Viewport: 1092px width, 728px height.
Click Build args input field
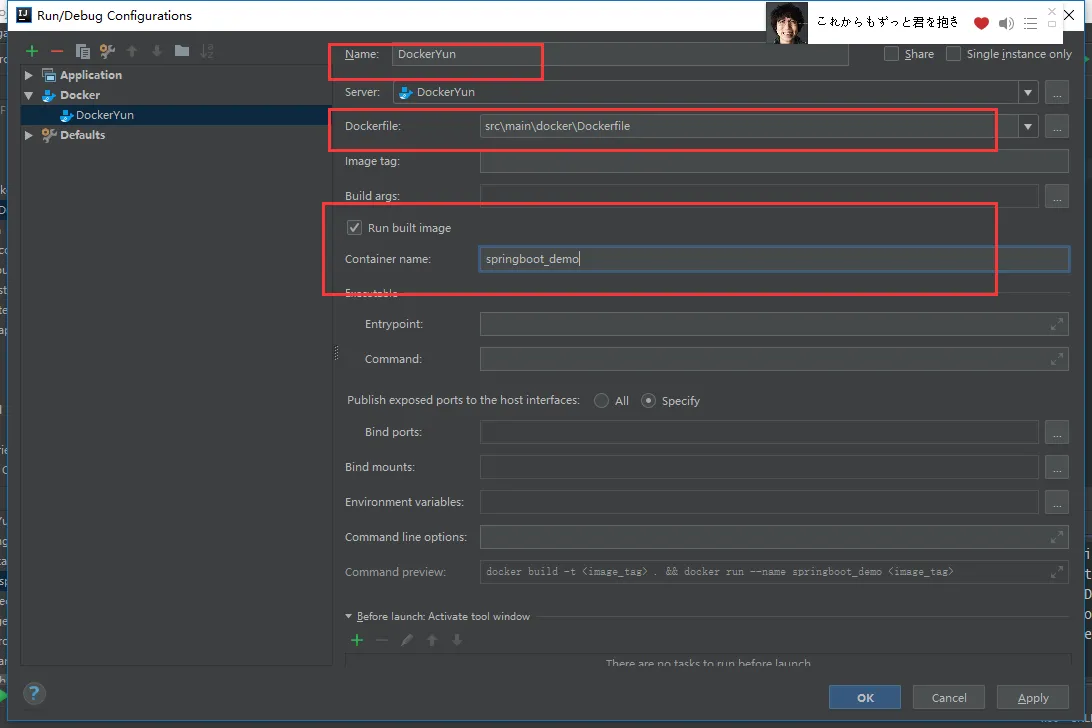click(x=759, y=196)
